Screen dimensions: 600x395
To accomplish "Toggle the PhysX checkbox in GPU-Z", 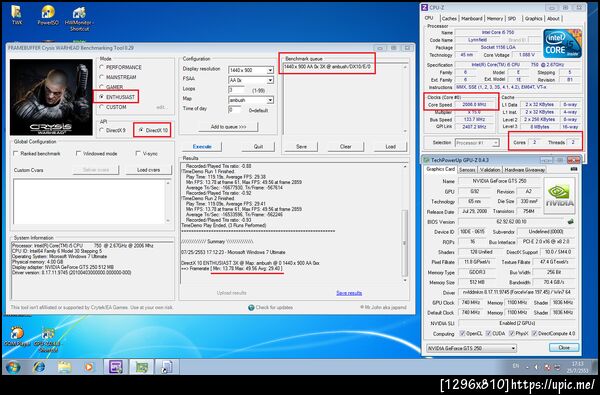I will [512, 333].
